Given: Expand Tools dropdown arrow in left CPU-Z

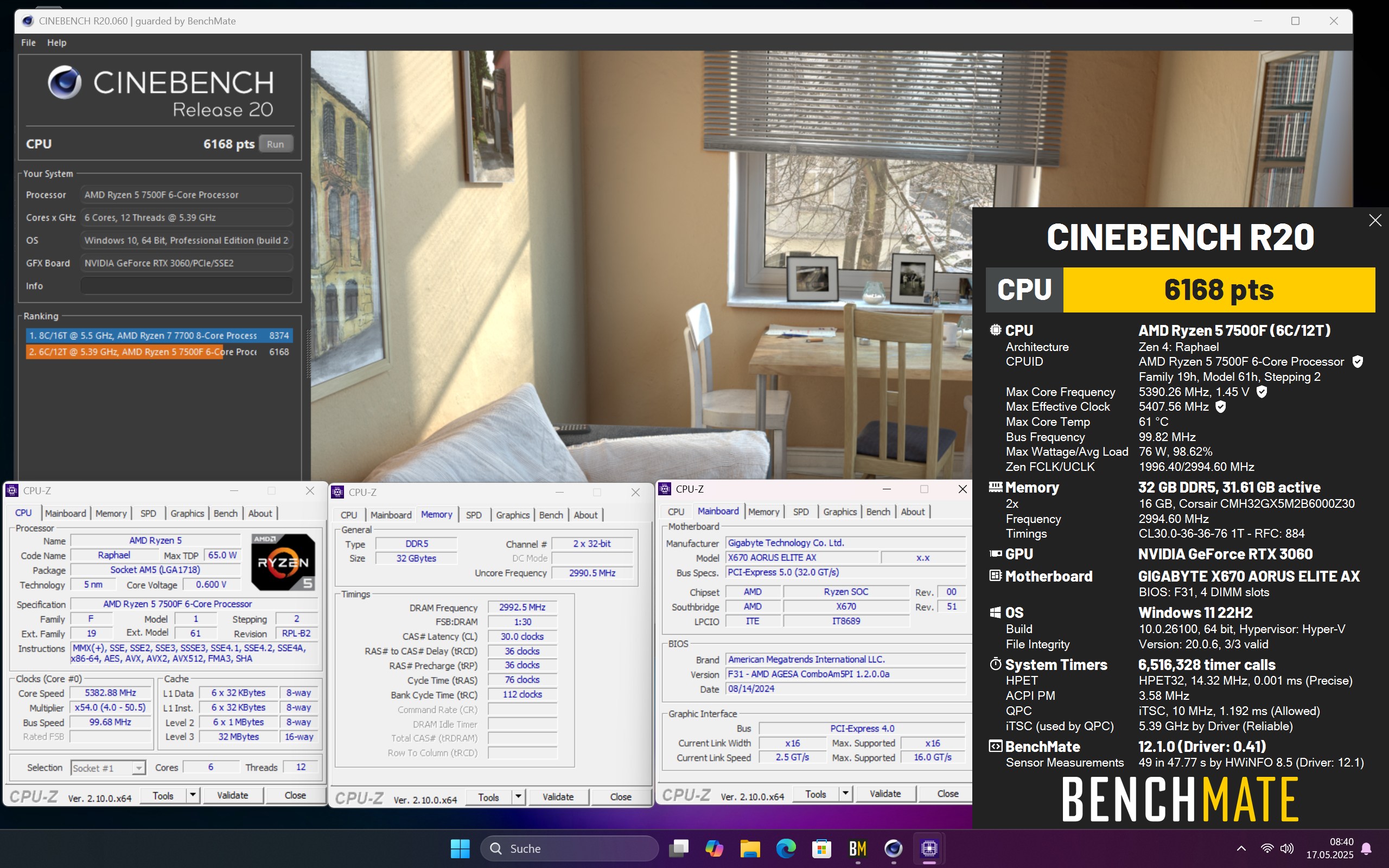Looking at the screenshot, I should click(193, 795).
